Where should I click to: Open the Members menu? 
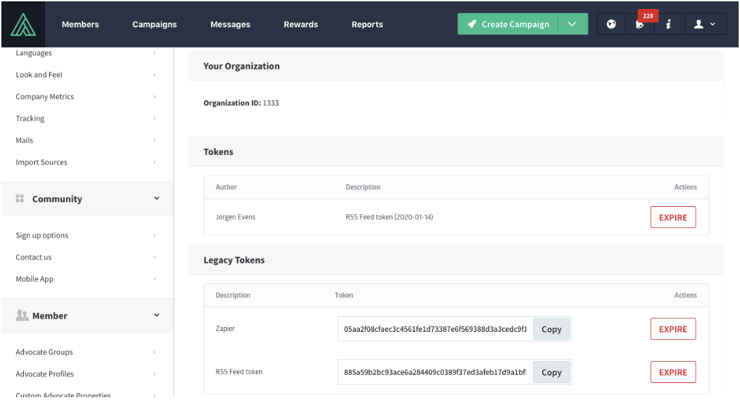(80, 24)
